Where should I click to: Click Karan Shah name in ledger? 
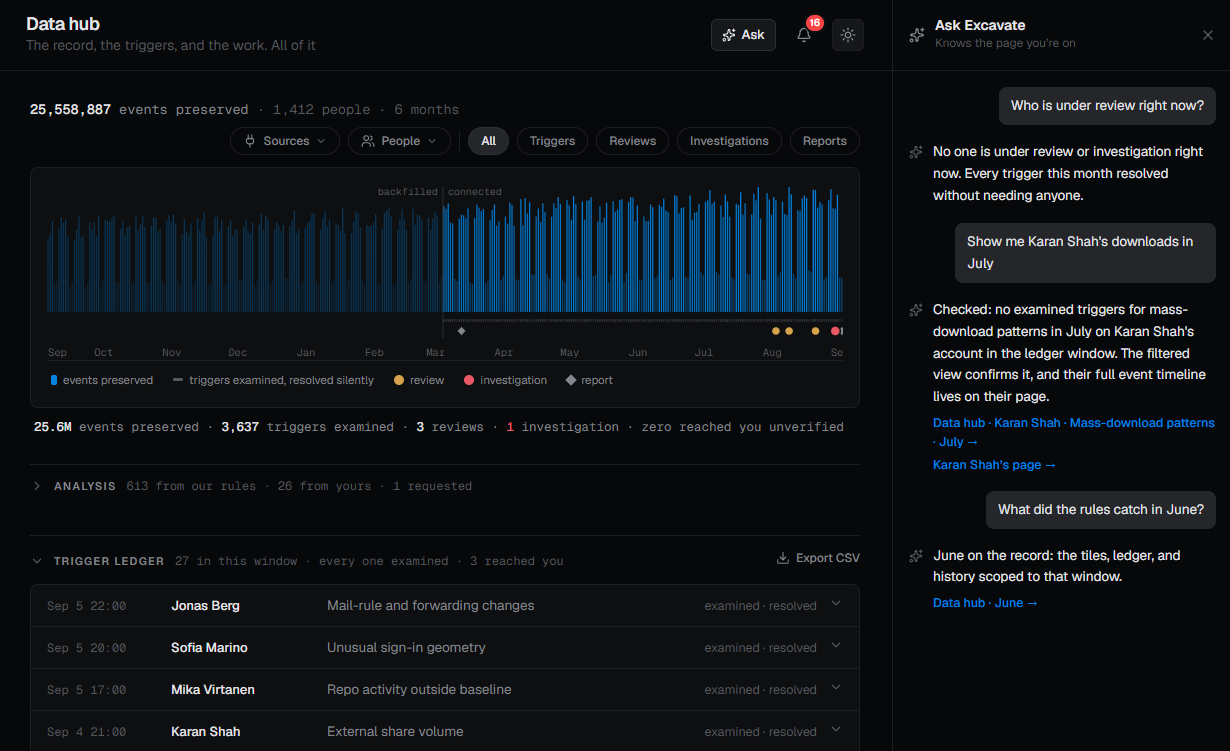(x=205, y=731)
